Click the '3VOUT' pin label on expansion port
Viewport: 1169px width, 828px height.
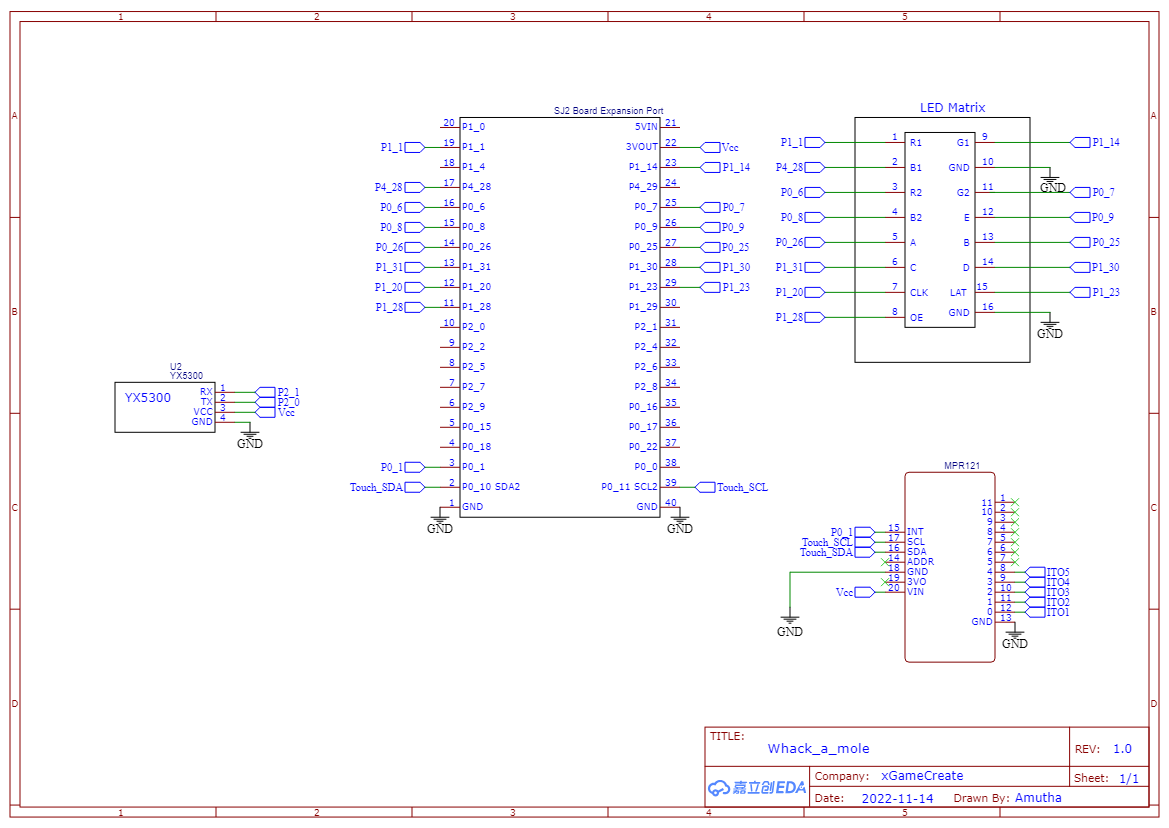(x=642, y=147)
